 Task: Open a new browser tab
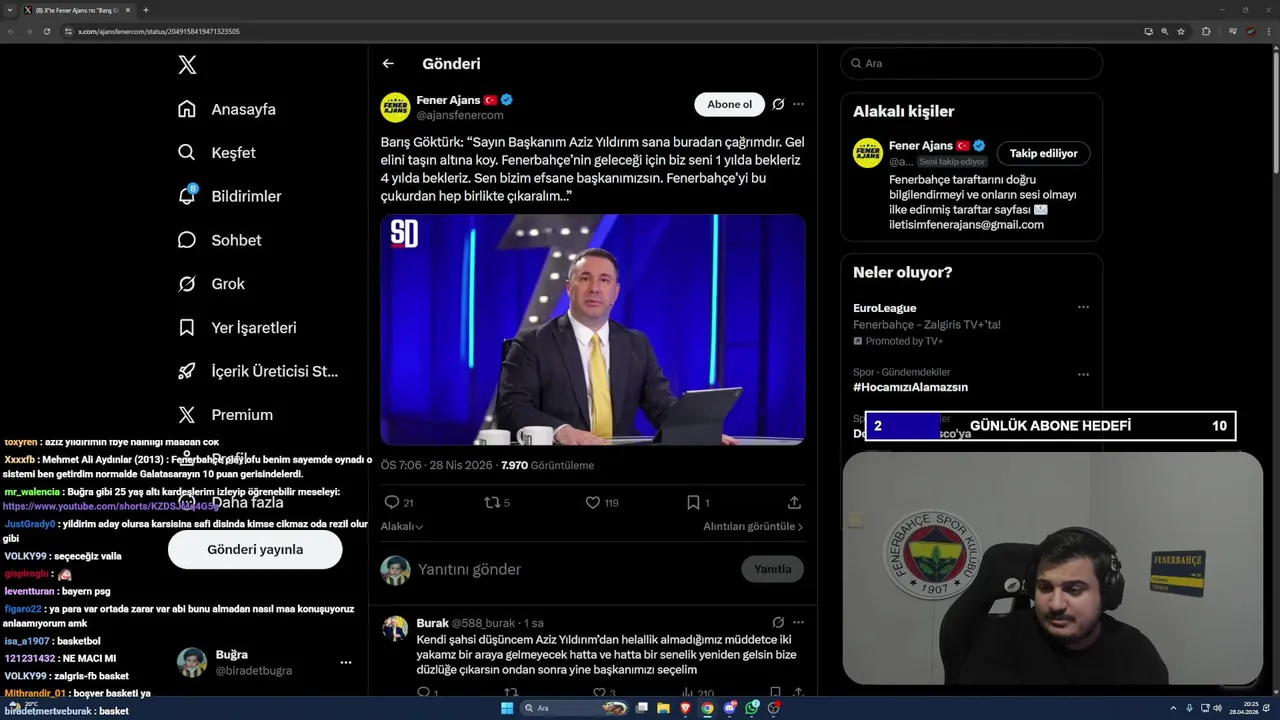(146, 10)
